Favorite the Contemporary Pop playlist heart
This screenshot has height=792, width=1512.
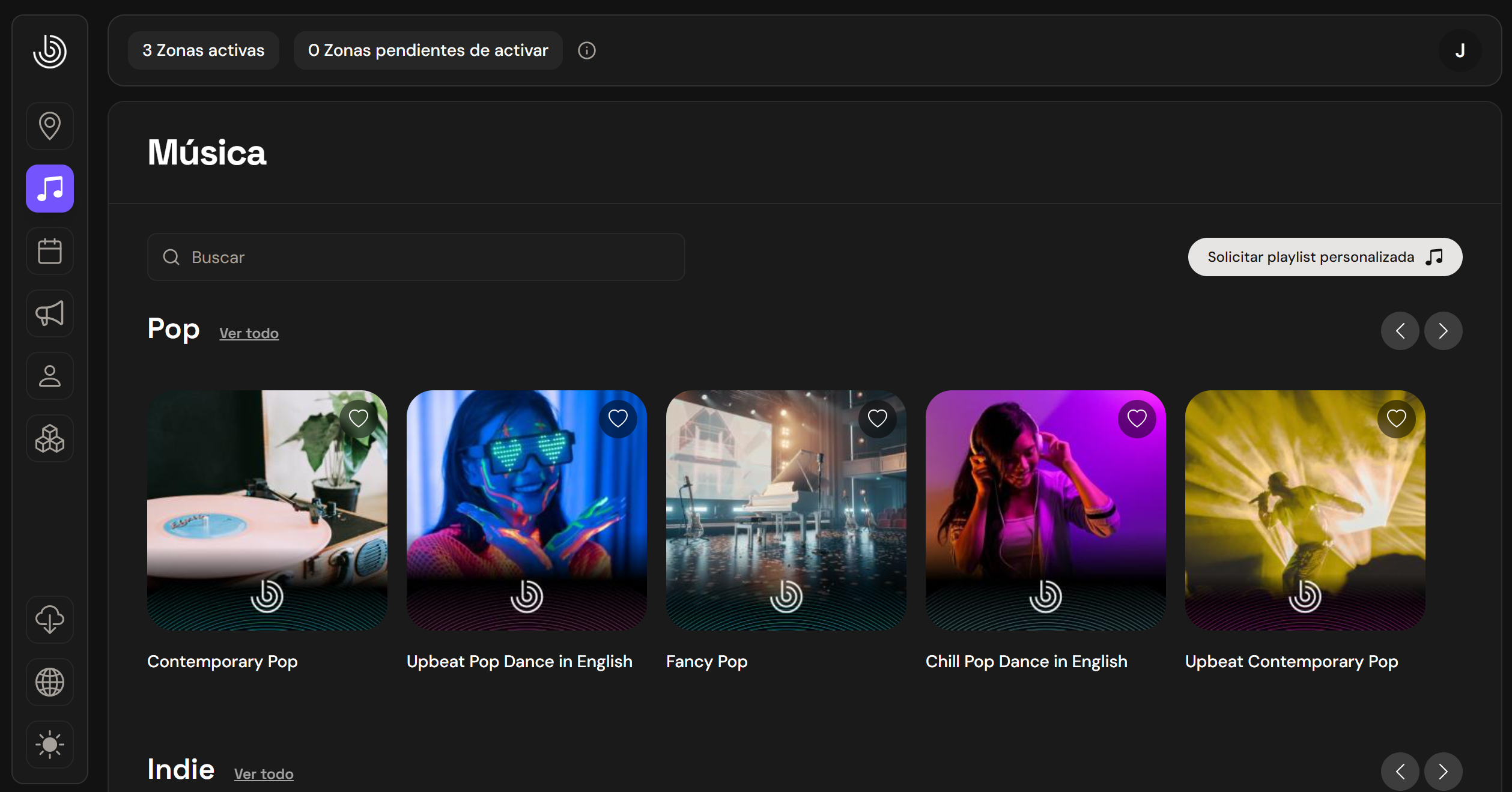pos(359,419)
